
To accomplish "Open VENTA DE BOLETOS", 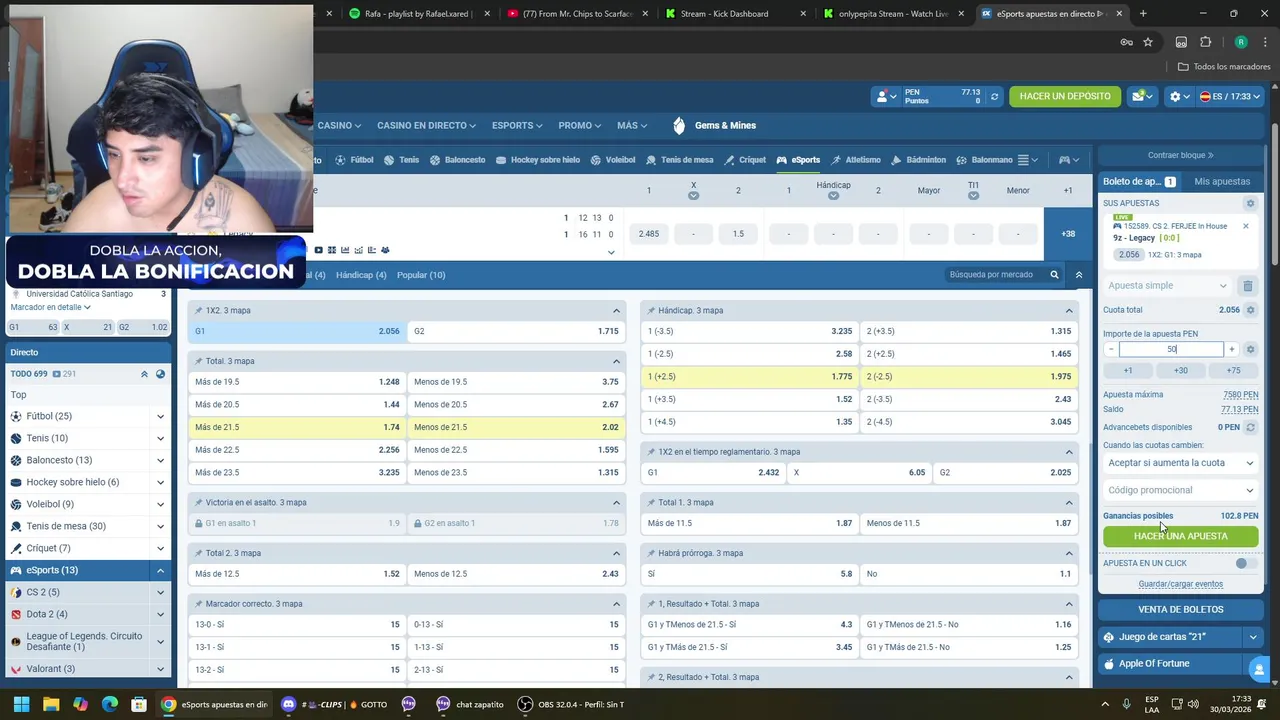I will pos(1181,609).
